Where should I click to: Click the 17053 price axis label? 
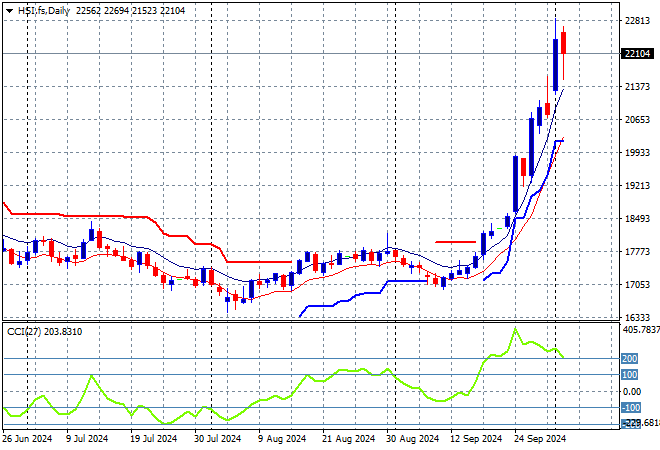637,285
